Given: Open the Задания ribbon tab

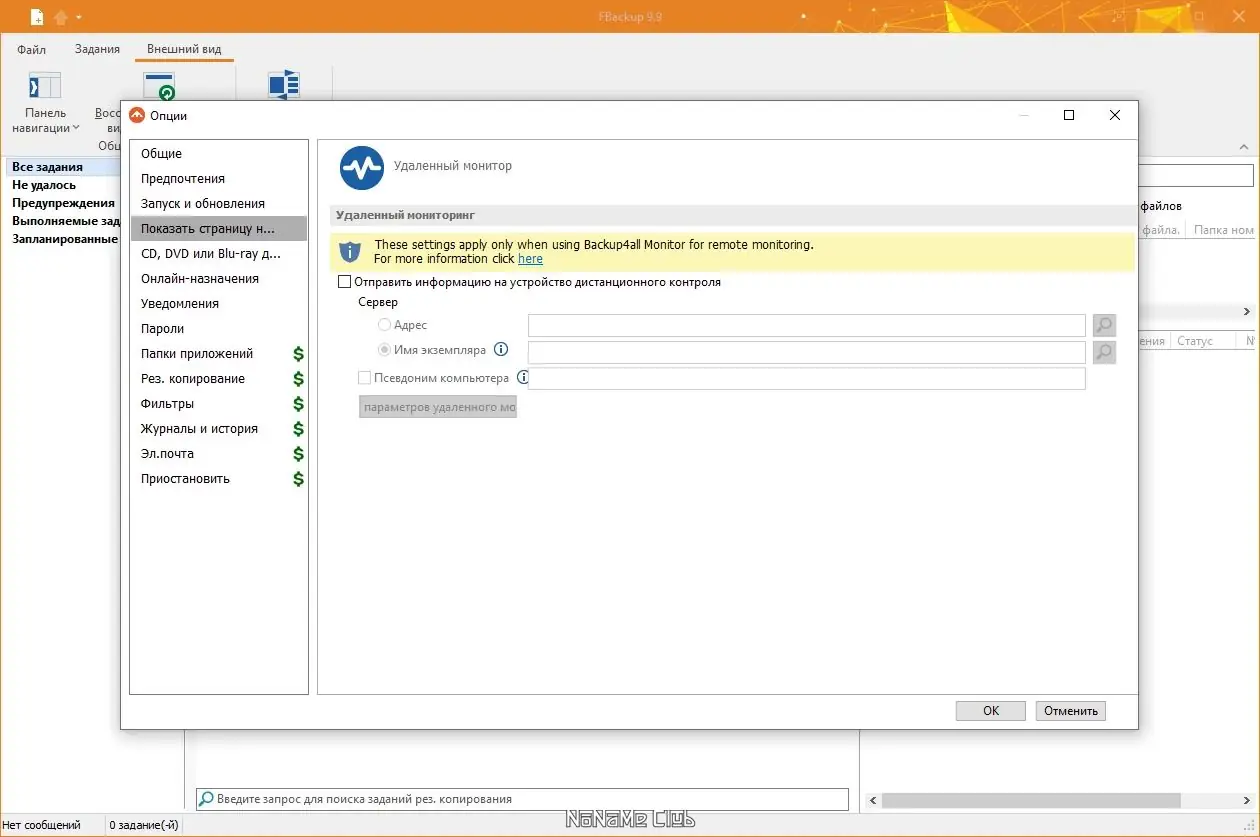Looking at the screenshot, I should point(97,49).
